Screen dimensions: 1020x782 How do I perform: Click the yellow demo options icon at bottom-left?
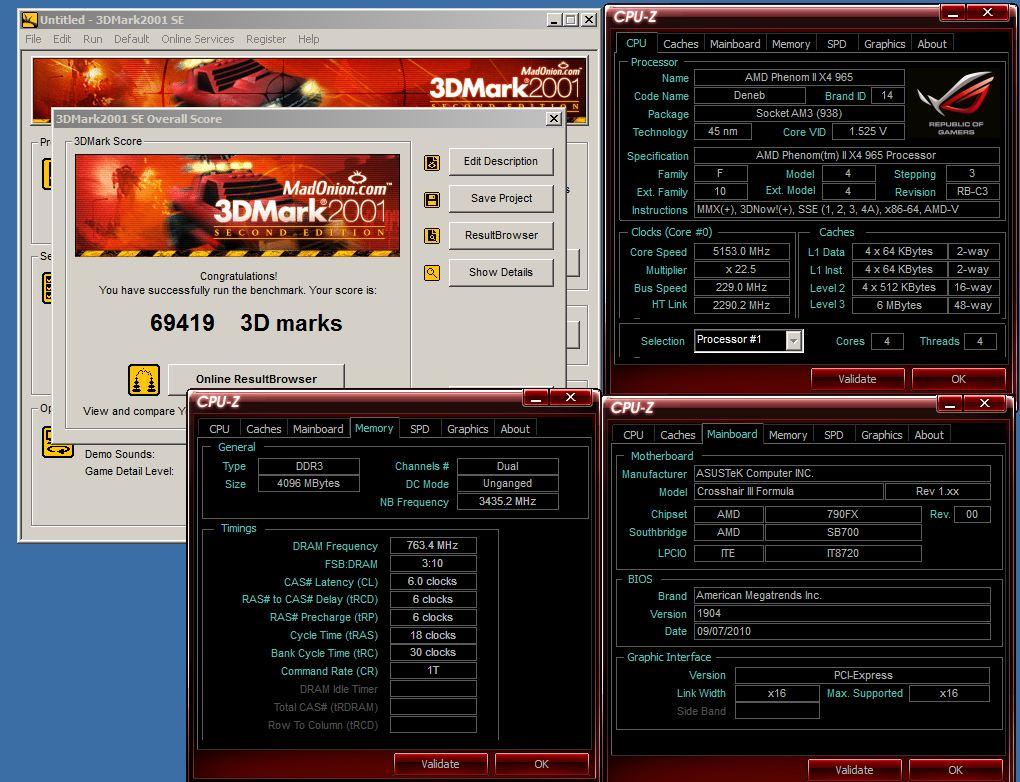[x=57, y=442]
